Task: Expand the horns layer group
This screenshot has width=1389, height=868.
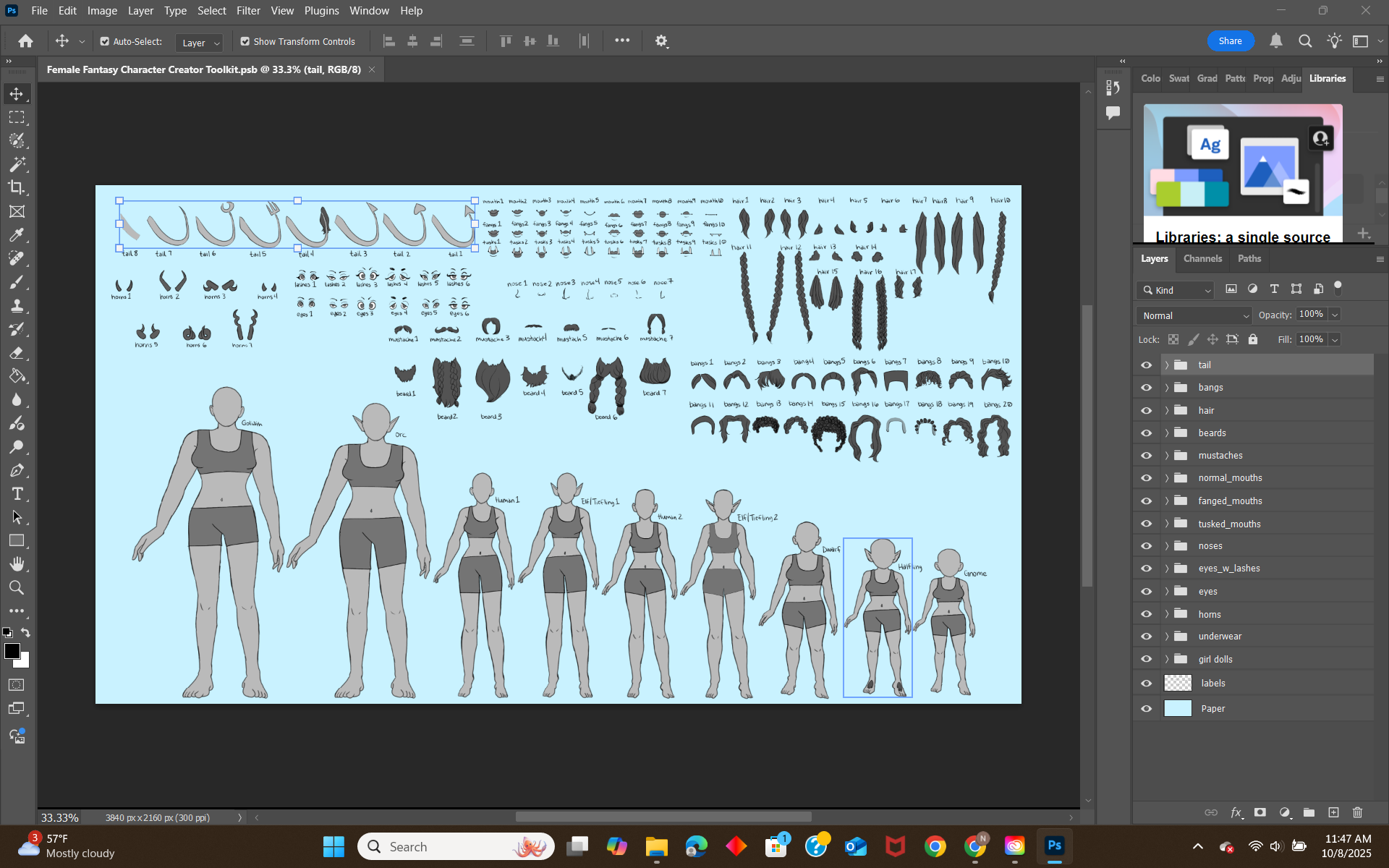Action: 1166,614
